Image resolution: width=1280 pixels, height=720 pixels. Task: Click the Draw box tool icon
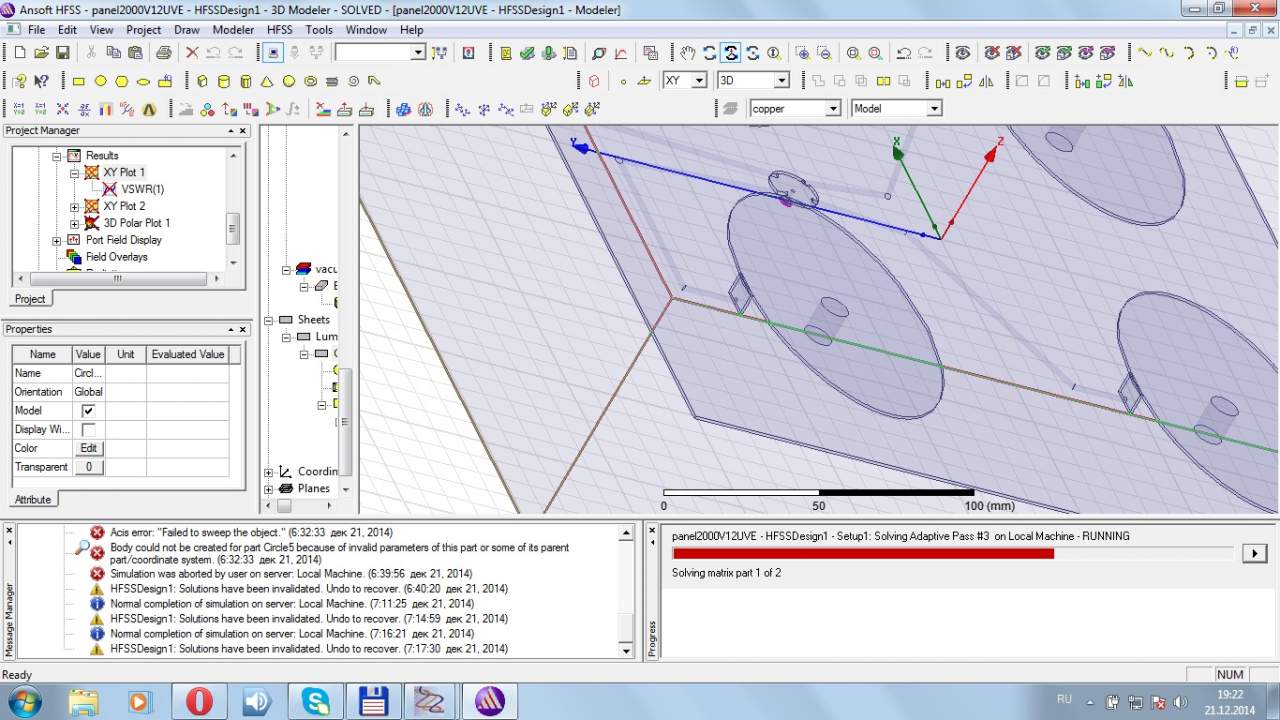tap(202, 81)
